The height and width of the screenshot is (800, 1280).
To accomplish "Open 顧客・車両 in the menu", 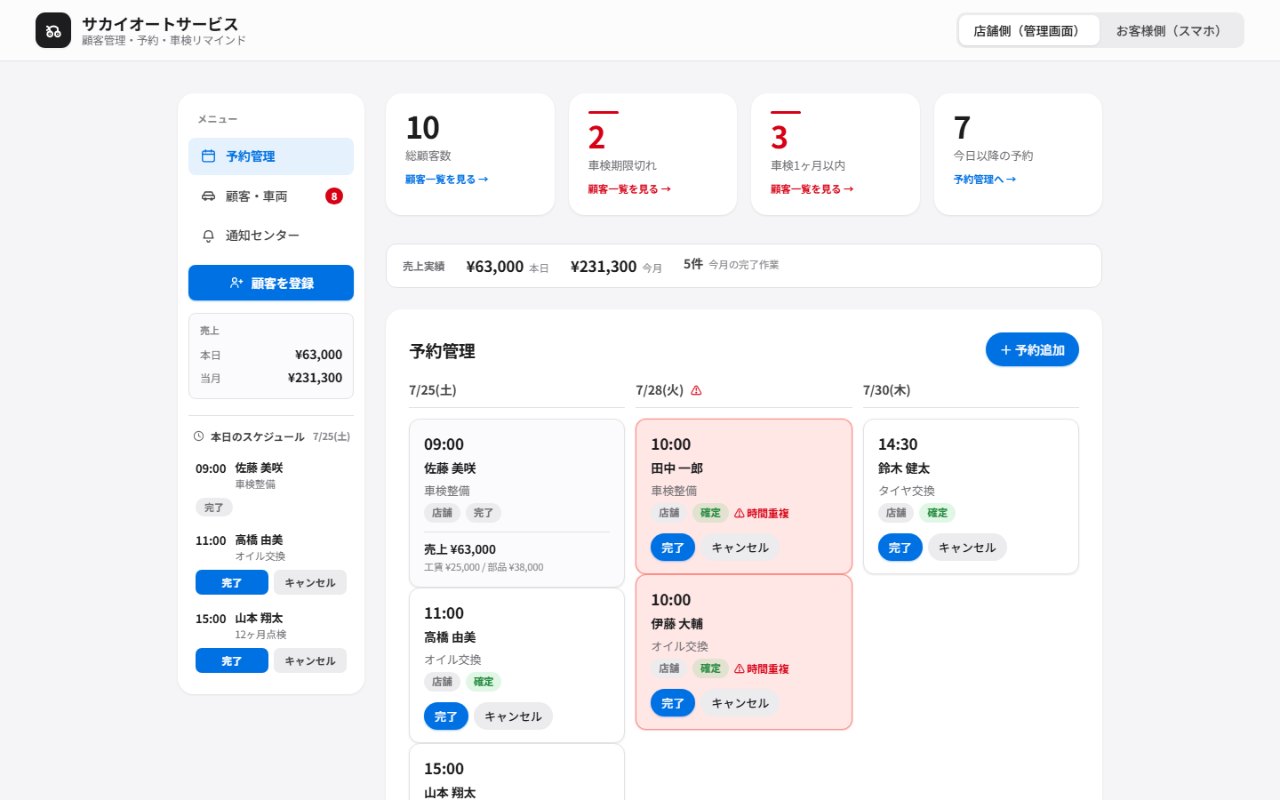I will point(271,196).
